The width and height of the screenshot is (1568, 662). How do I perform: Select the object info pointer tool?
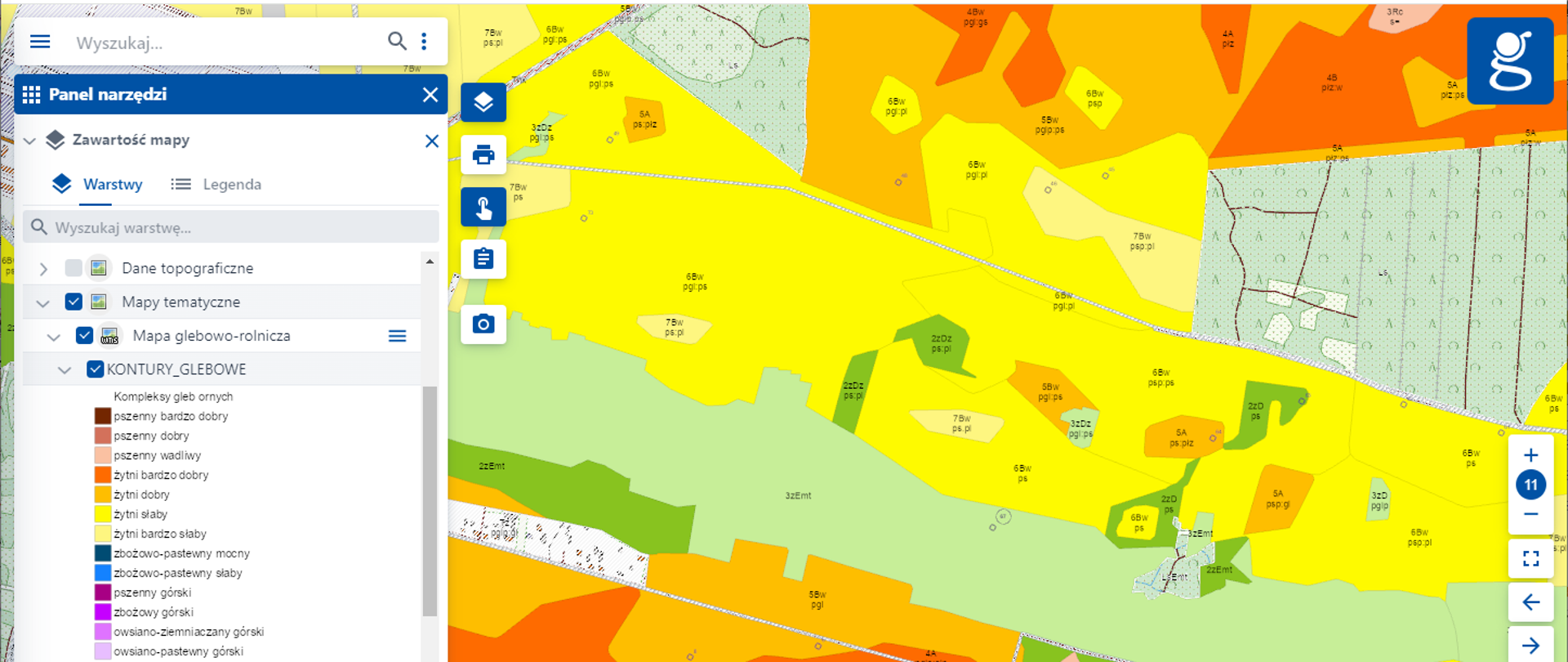[x=483, y=207]
